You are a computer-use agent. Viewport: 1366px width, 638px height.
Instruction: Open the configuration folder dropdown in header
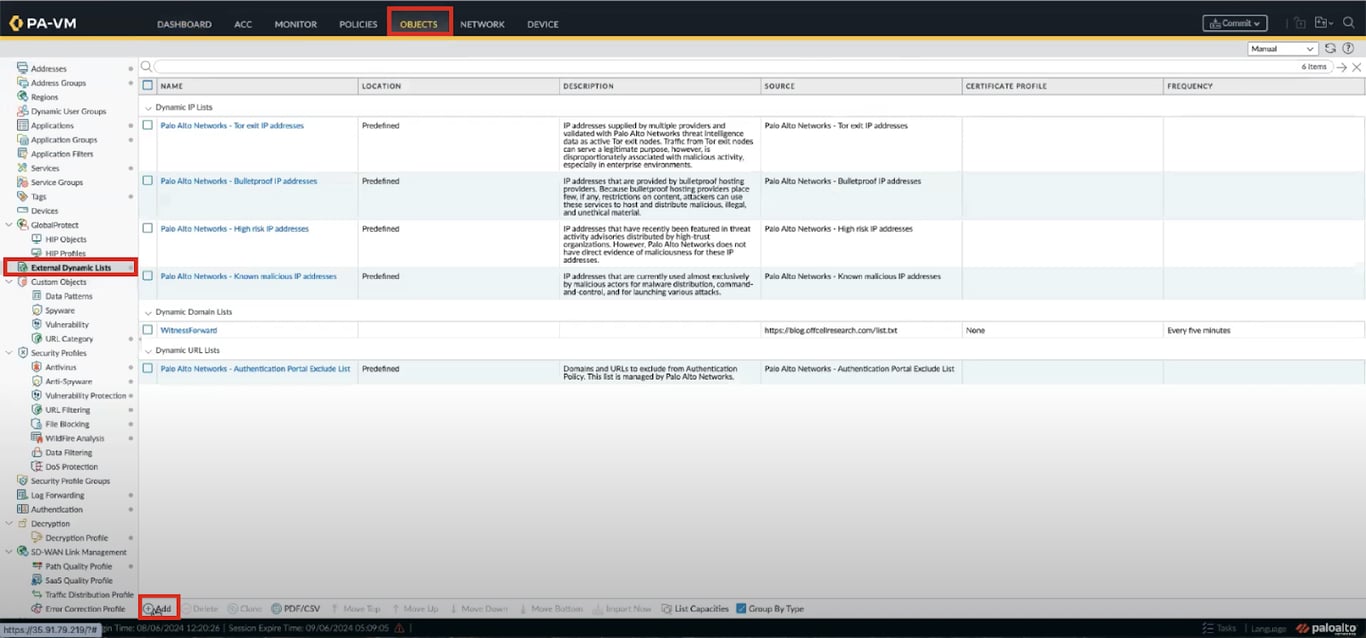(x=1324, y=23)
